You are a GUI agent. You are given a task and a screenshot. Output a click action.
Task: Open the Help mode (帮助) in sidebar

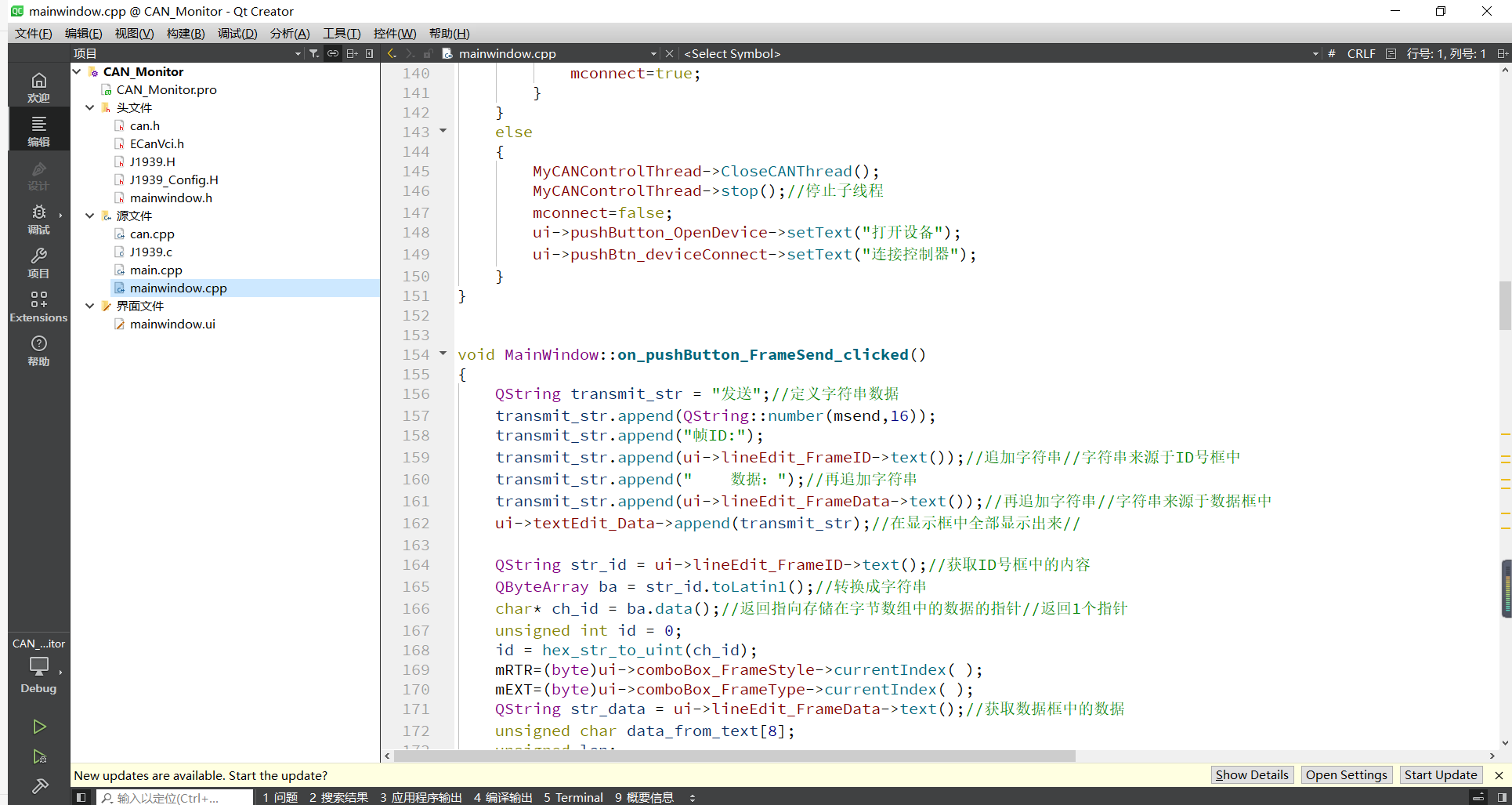[38, 350]
